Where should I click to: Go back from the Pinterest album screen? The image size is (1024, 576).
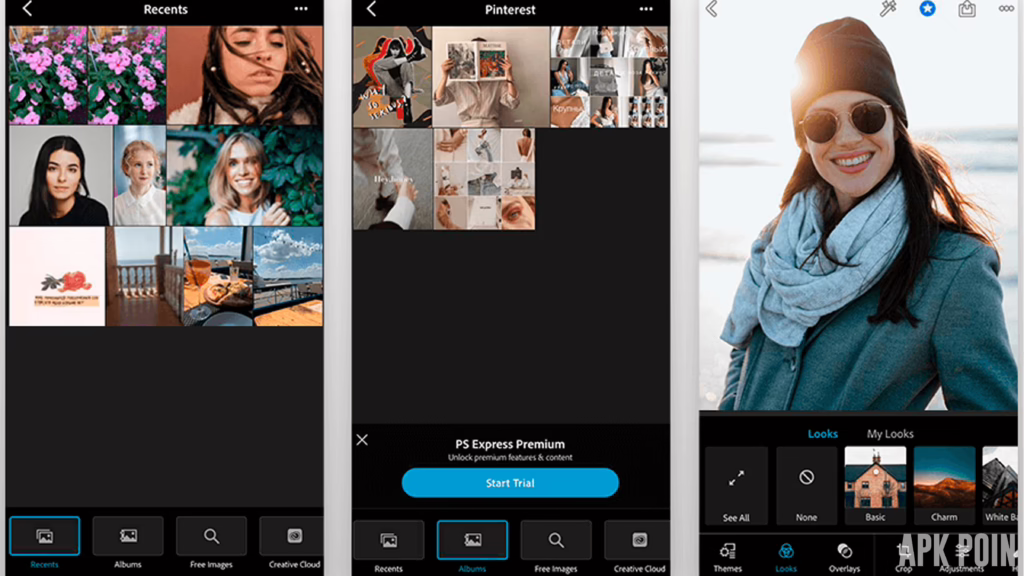click(372, 9)
